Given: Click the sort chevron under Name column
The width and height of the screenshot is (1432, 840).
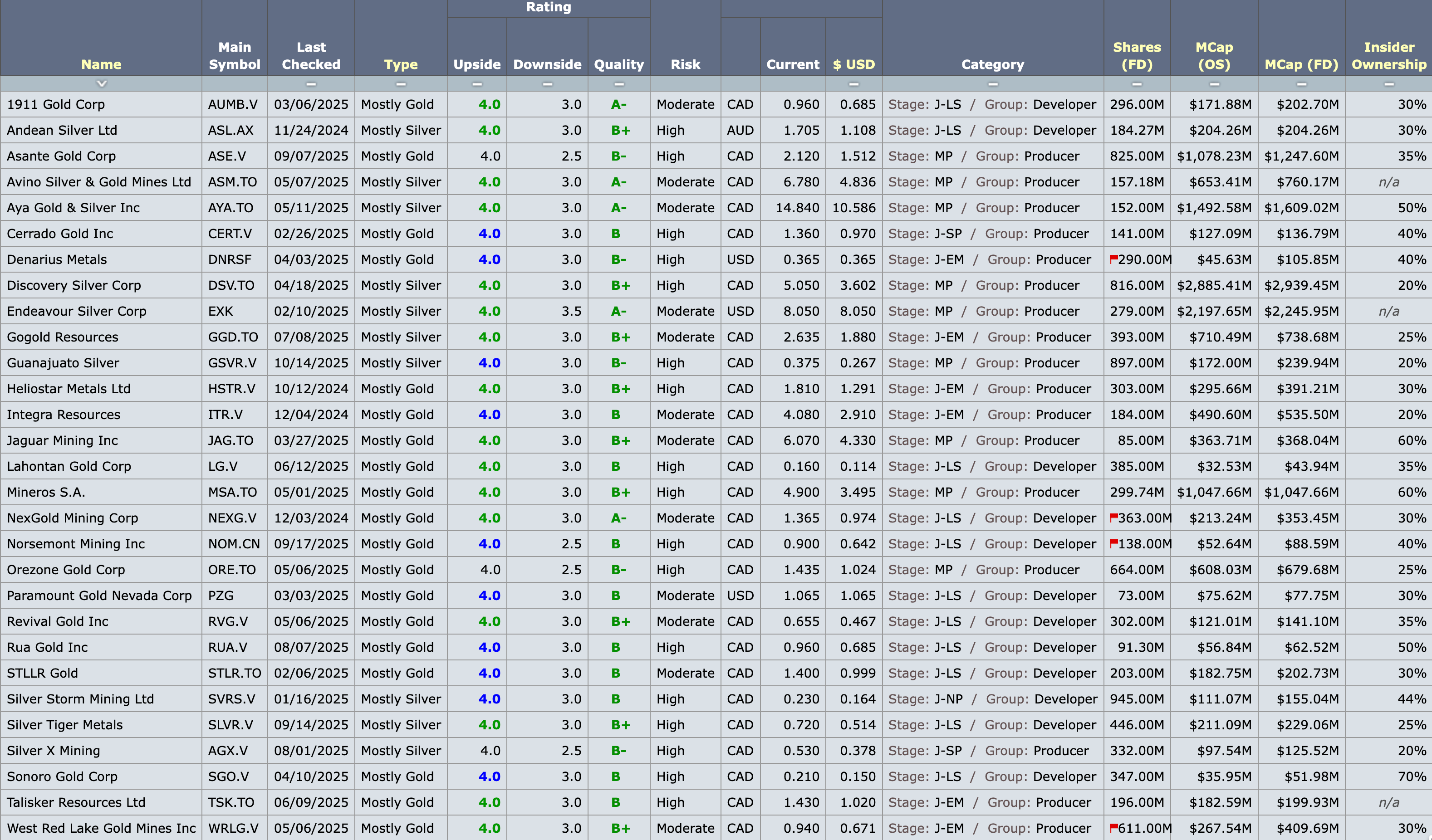Looking at the screenshot, I should click(101, 83).
